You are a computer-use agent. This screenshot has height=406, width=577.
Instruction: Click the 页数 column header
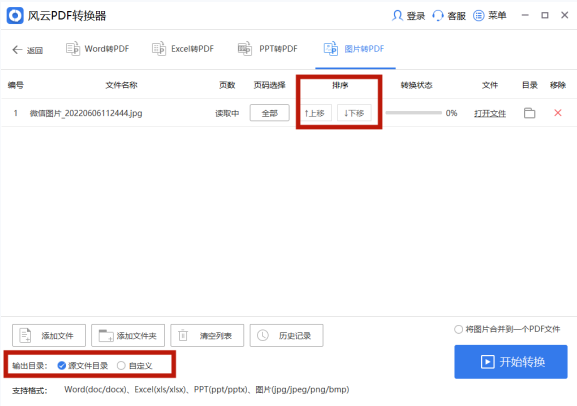[227, 85]
